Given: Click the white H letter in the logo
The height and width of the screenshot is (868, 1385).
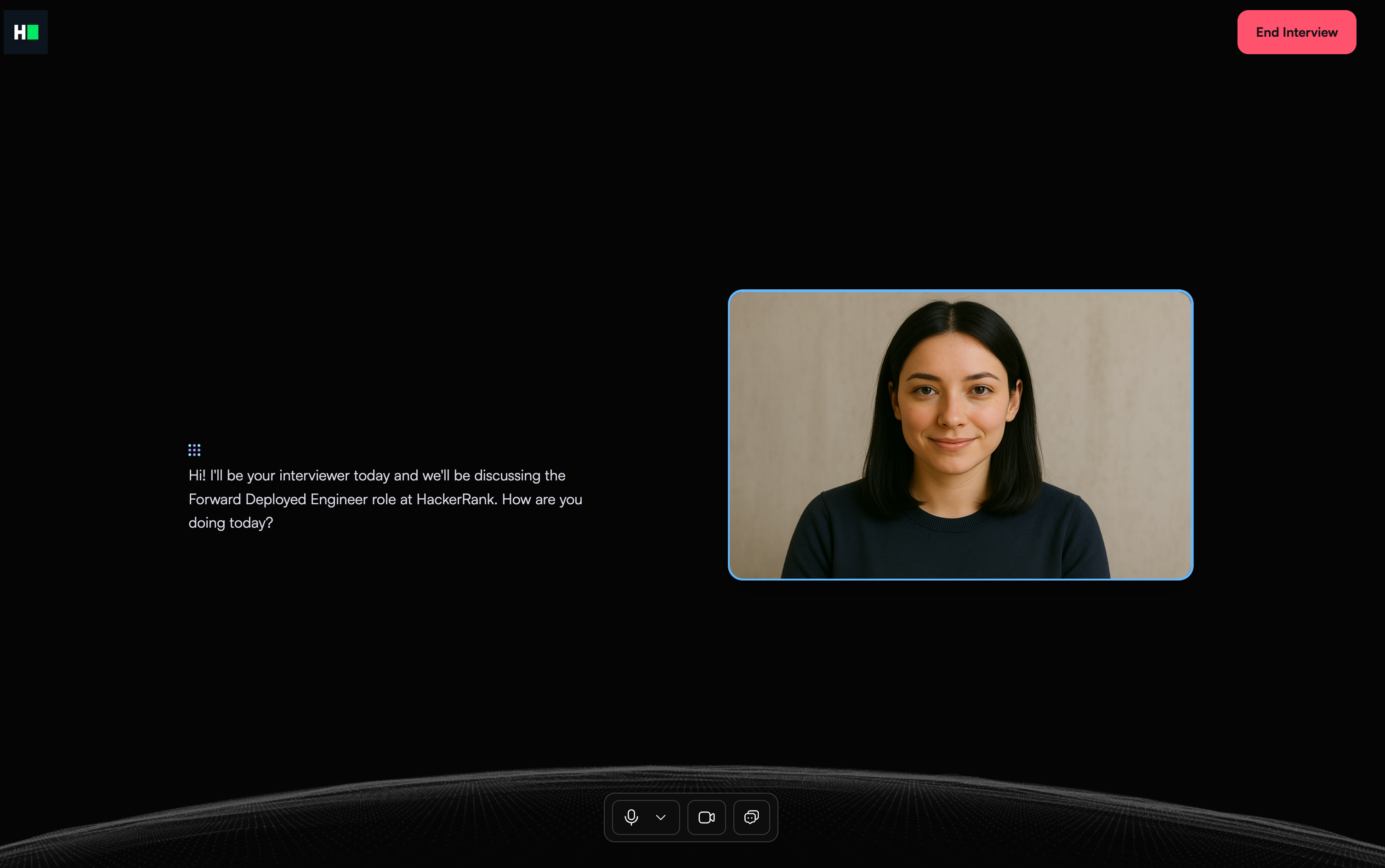Looking at the screenshot, I should (x=20, y=32).
